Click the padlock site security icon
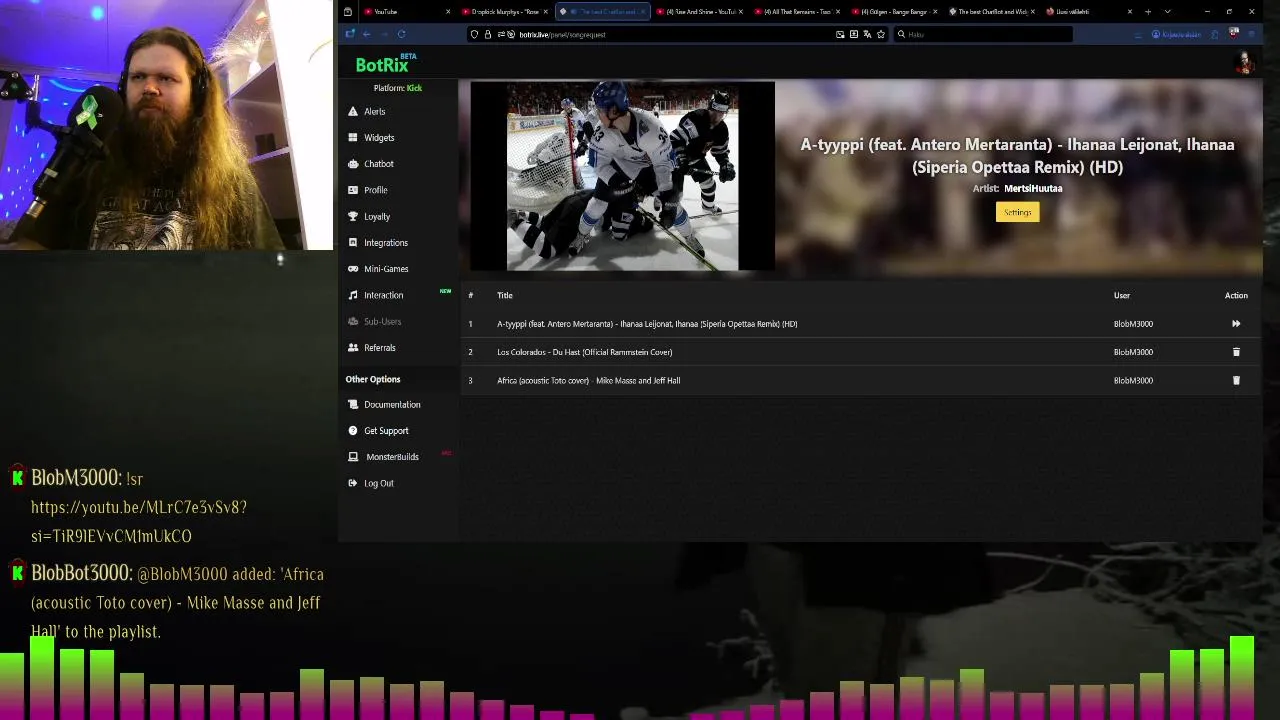 (x=487, y=34)
